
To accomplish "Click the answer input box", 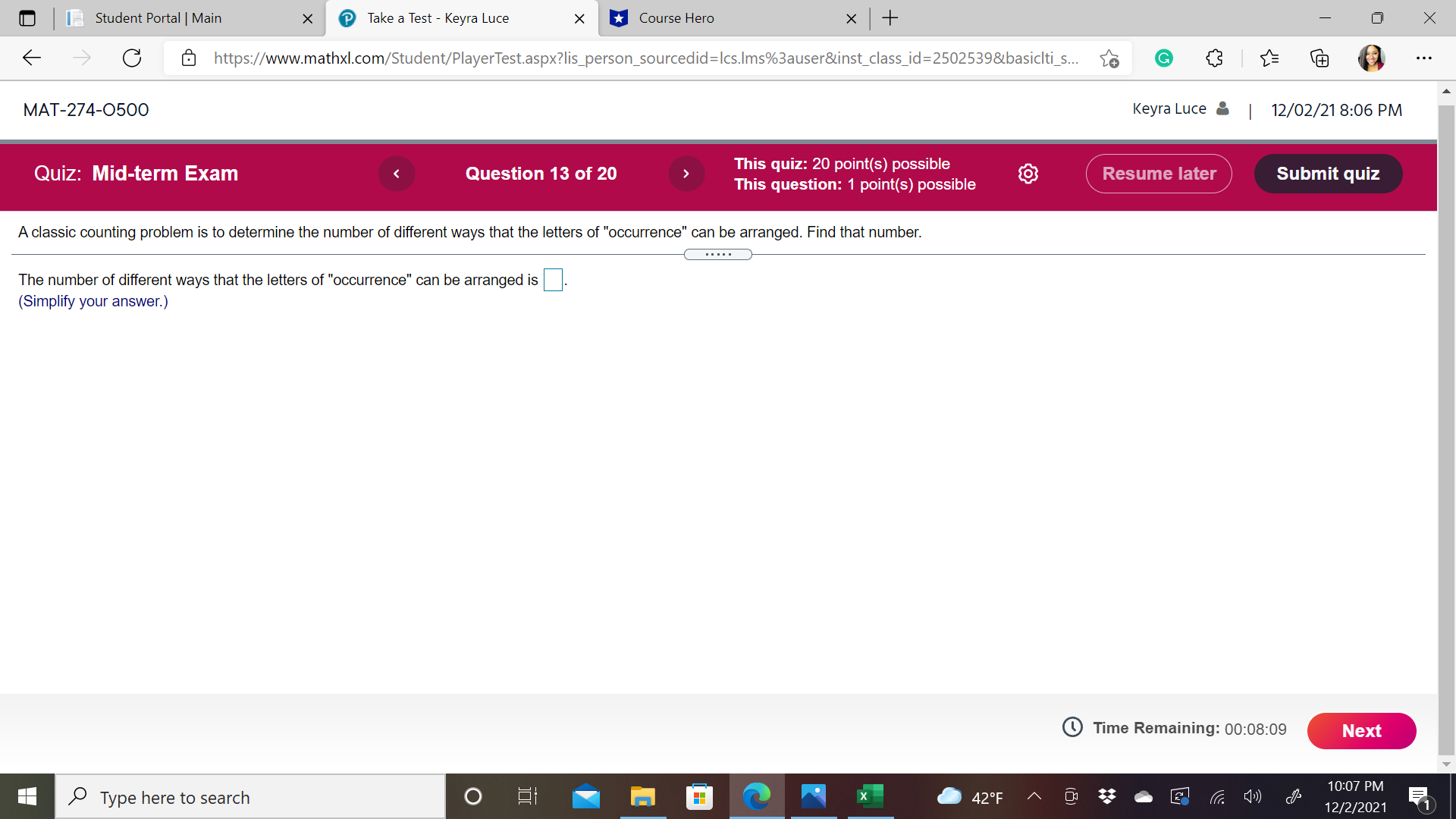I will (x=553, y=280).
